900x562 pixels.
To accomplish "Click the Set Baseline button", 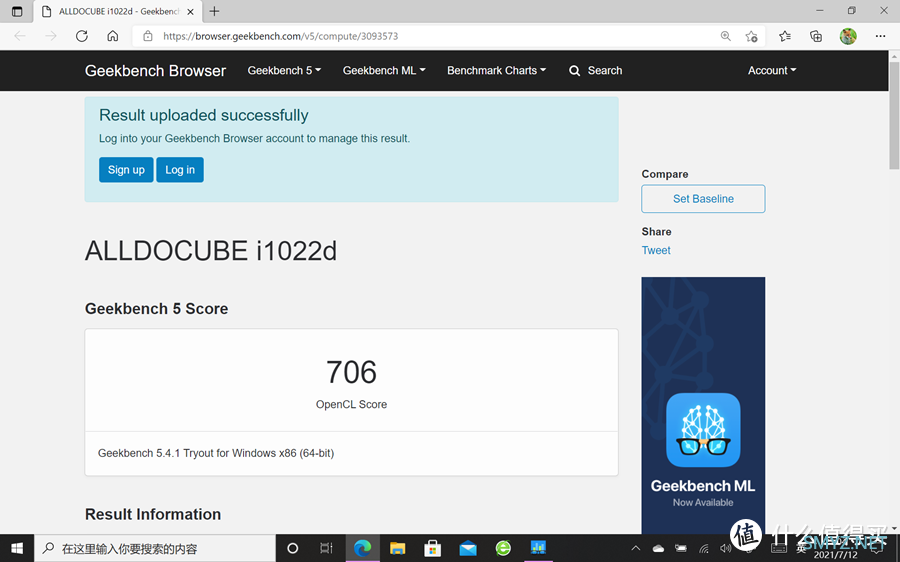I will (703, 199).
